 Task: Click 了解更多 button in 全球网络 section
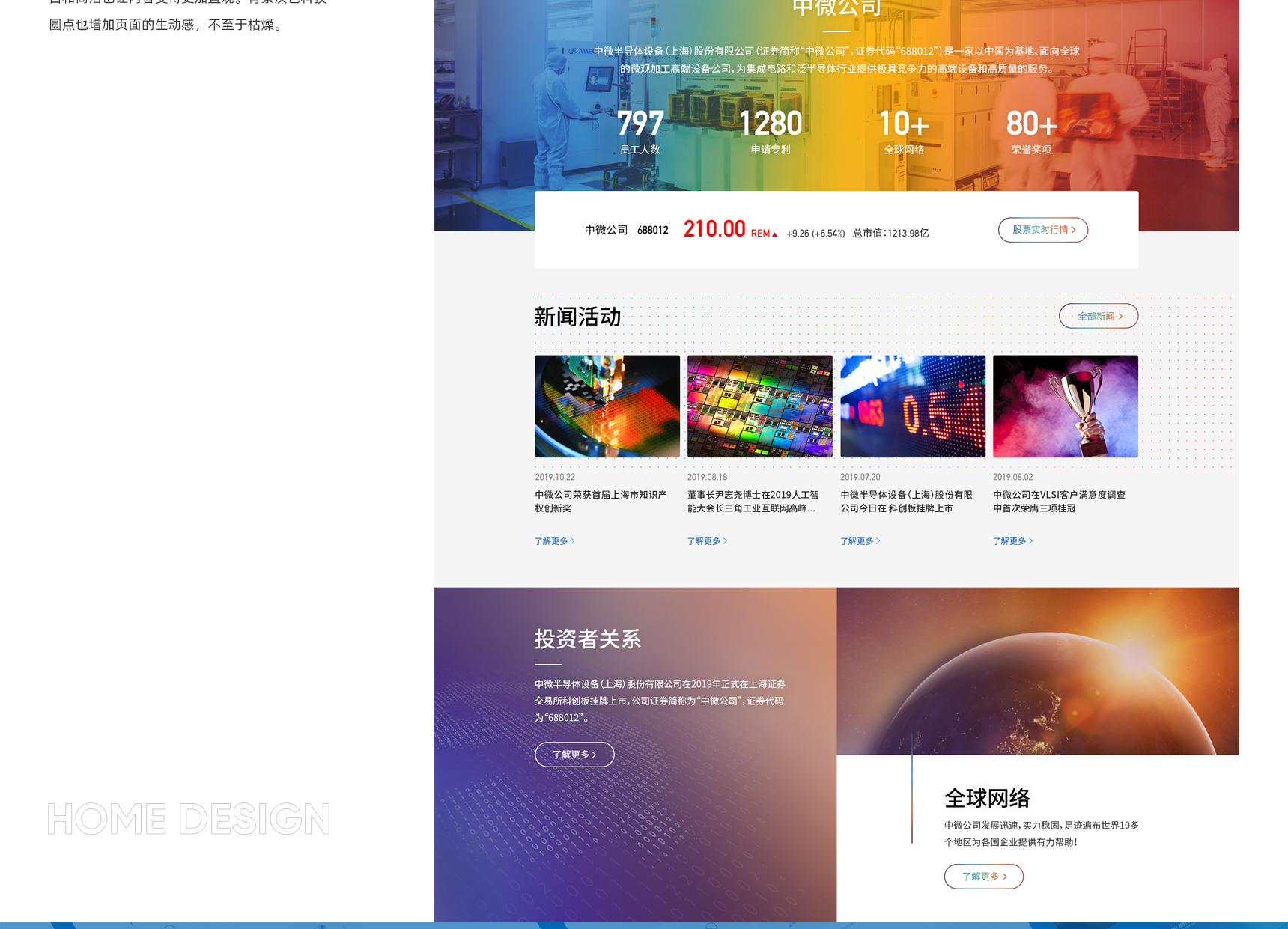tap(984, 877)
